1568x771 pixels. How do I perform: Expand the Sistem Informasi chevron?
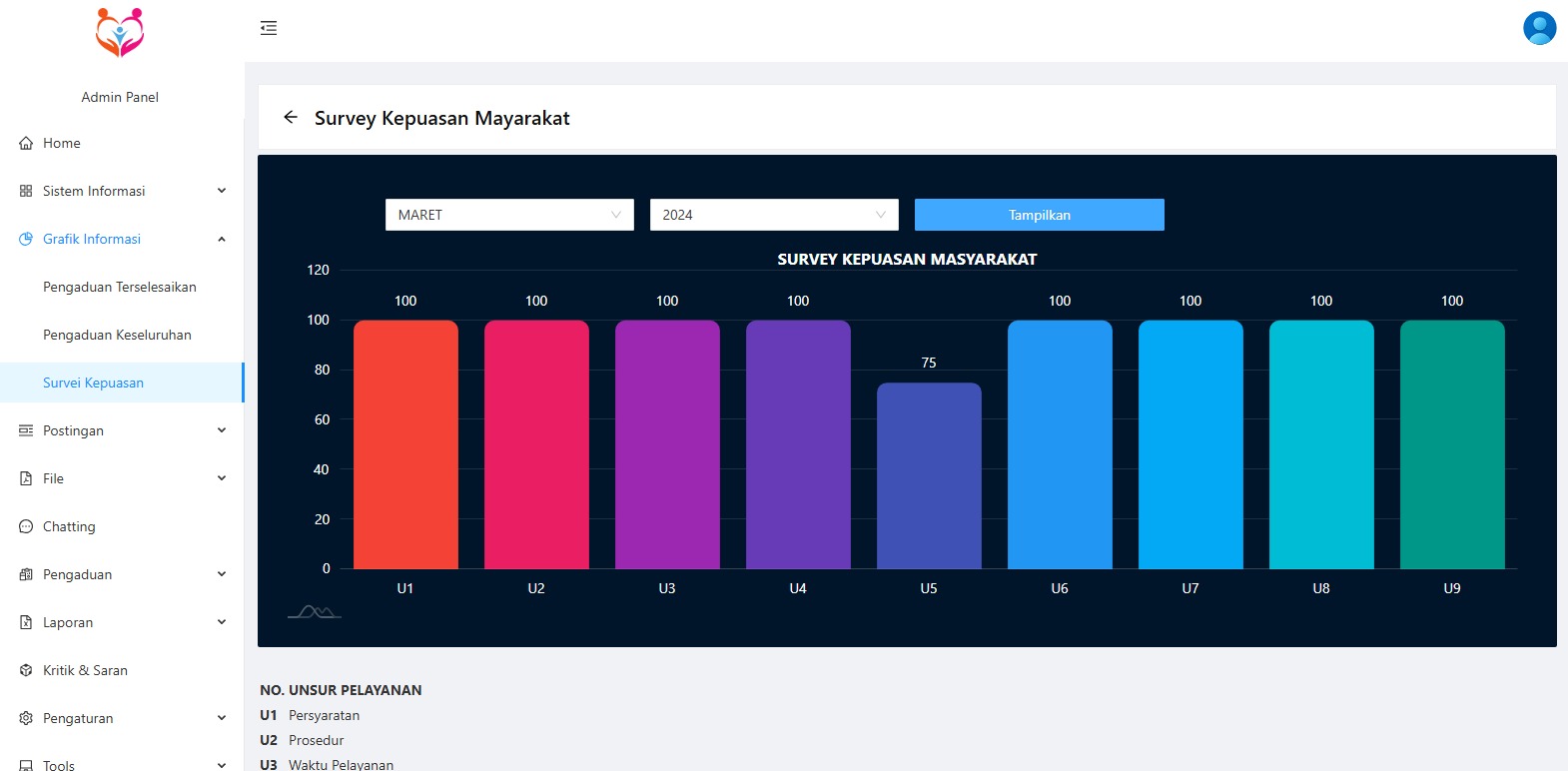point(222,191)
